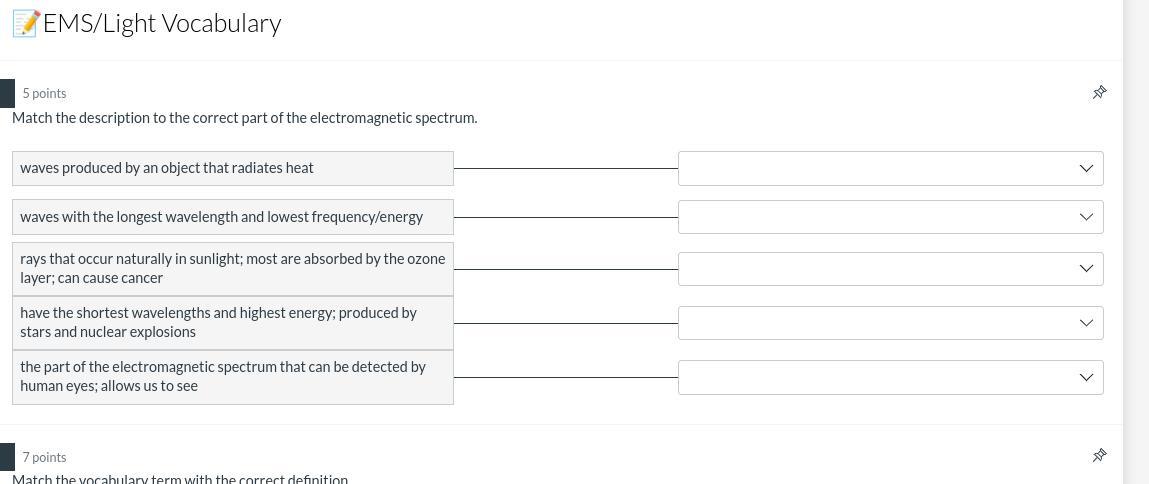Click the dark marker beside 5 points
1149x484 pixels.
coord(7,93)
